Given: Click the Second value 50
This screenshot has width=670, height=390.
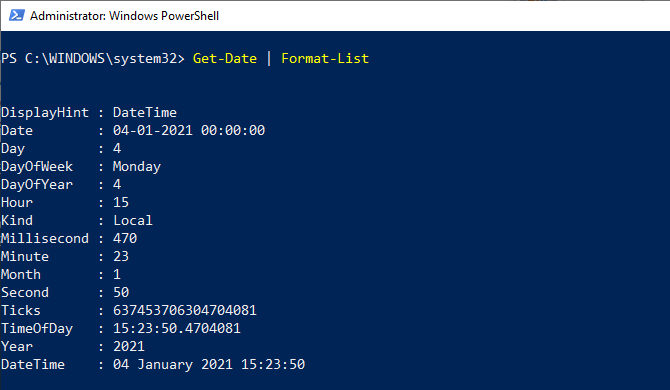Looking at the screenshot, I should point(121,292).
